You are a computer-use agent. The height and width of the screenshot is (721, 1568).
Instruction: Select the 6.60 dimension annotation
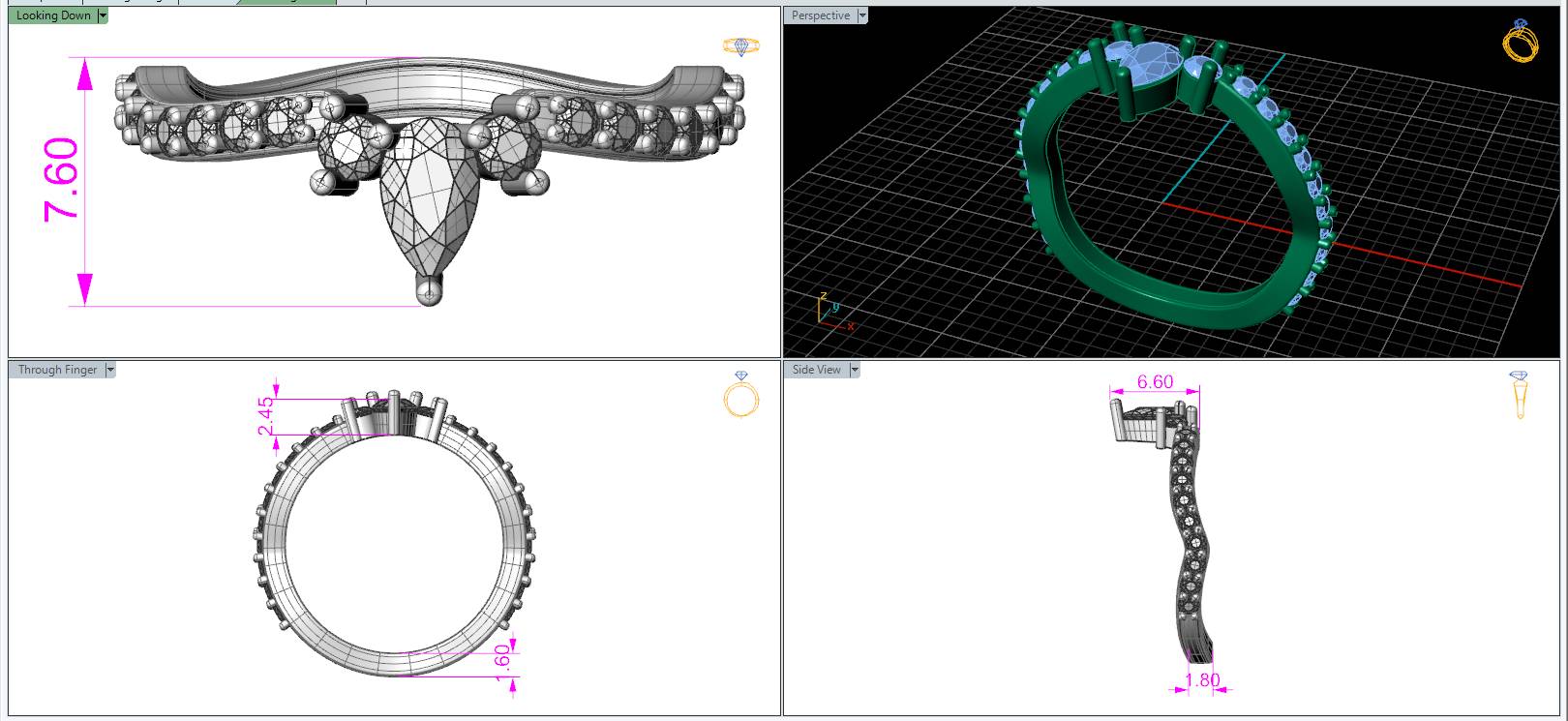click(1155, 381)
